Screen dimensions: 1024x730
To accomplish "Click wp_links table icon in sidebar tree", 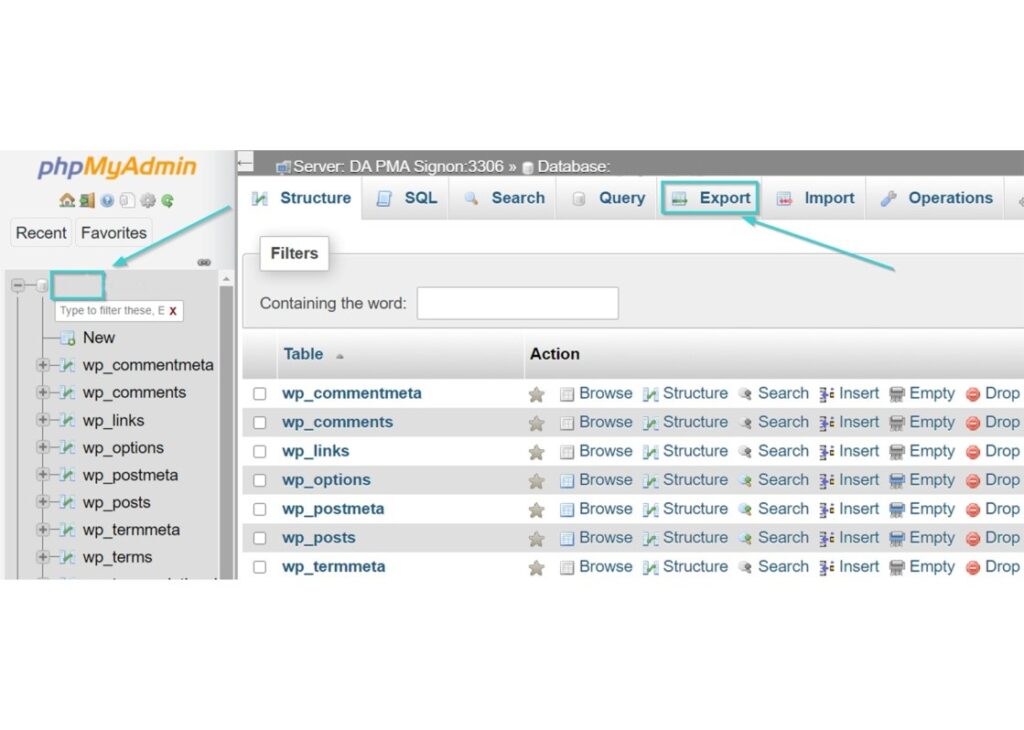I will point(67,420).
